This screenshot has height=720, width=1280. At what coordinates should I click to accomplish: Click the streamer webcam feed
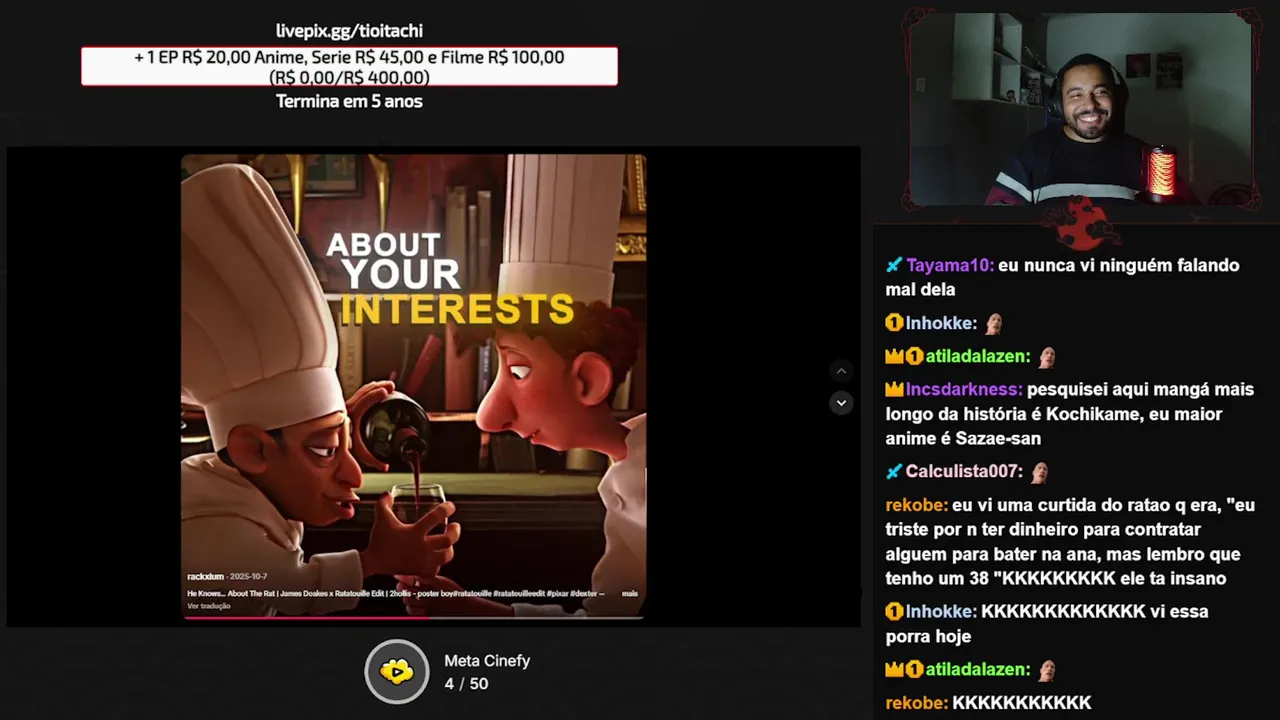tap(1080, 108)
